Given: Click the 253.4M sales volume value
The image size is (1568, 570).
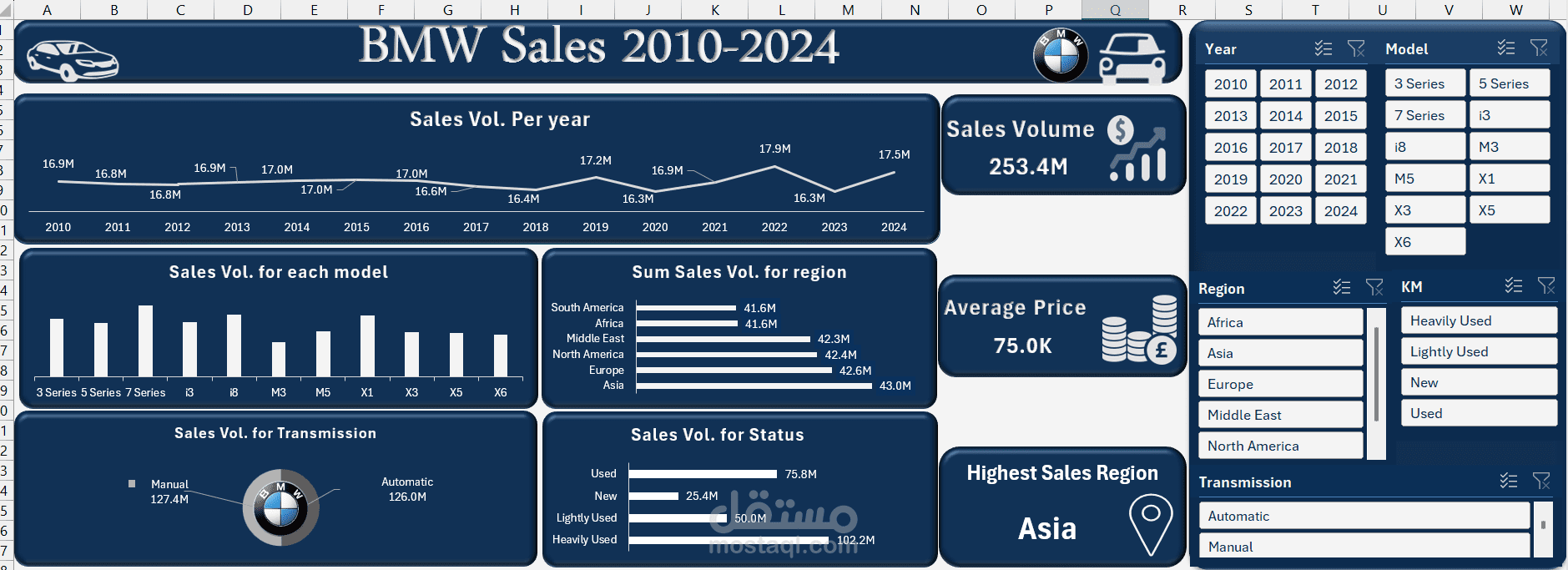Looking at the screenshot, I should pos(1028,167).
